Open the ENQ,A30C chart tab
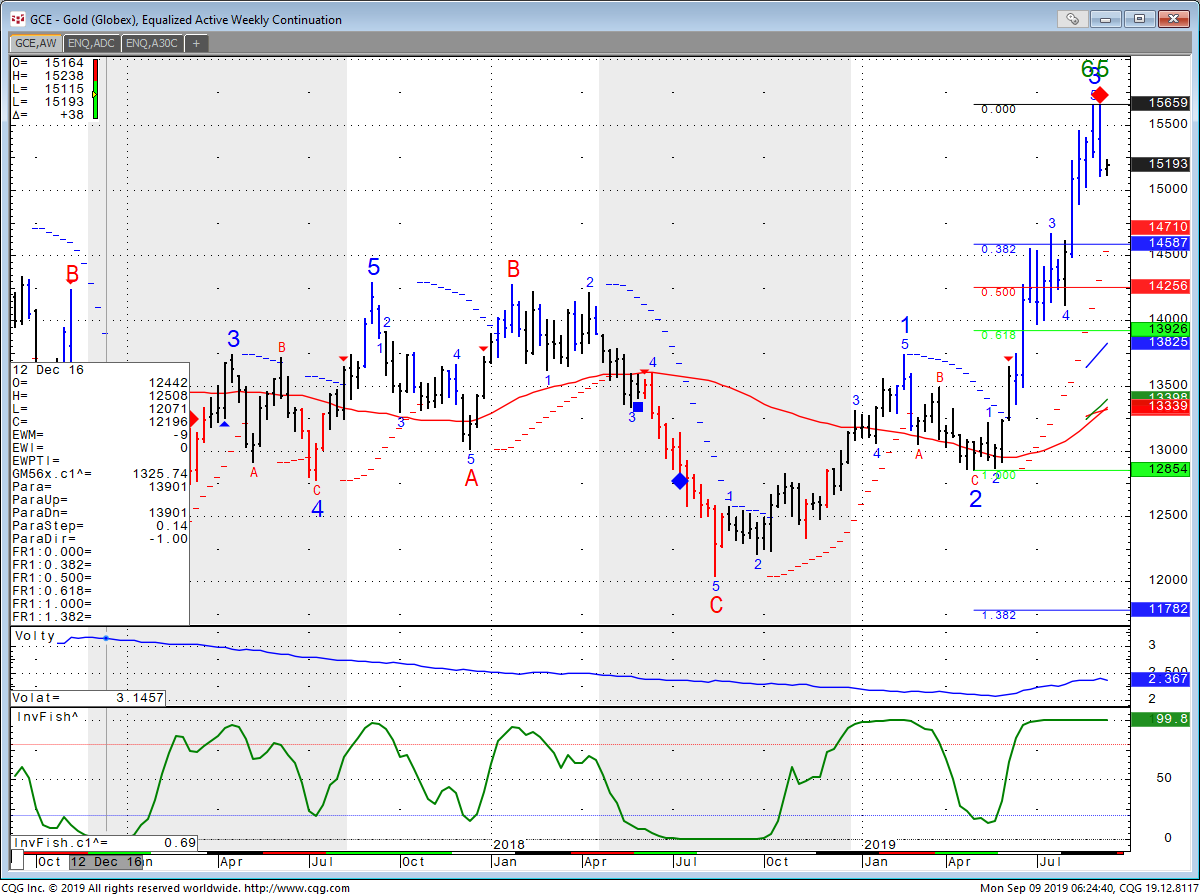This screenshot has width=1200, height=896. tap(151, 43)
